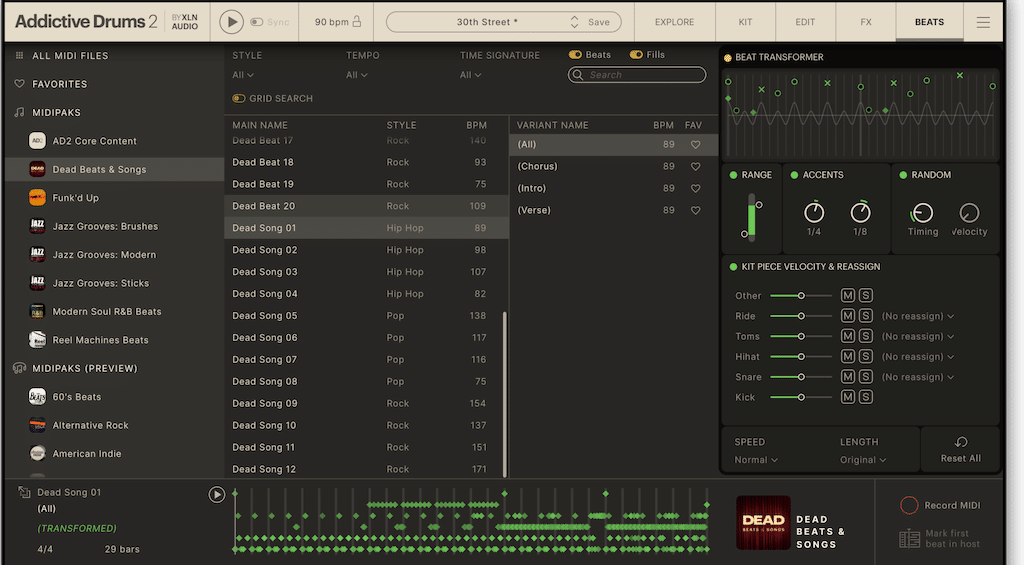Image resolution: width=1024 pixels, height=565 pixels.
Task: Open the hamburger menu
Action: [x=983, y=22]
